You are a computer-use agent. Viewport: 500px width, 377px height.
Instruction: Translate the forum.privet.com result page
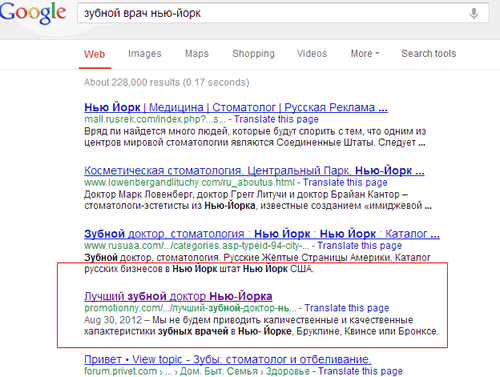tap(360, 371)
